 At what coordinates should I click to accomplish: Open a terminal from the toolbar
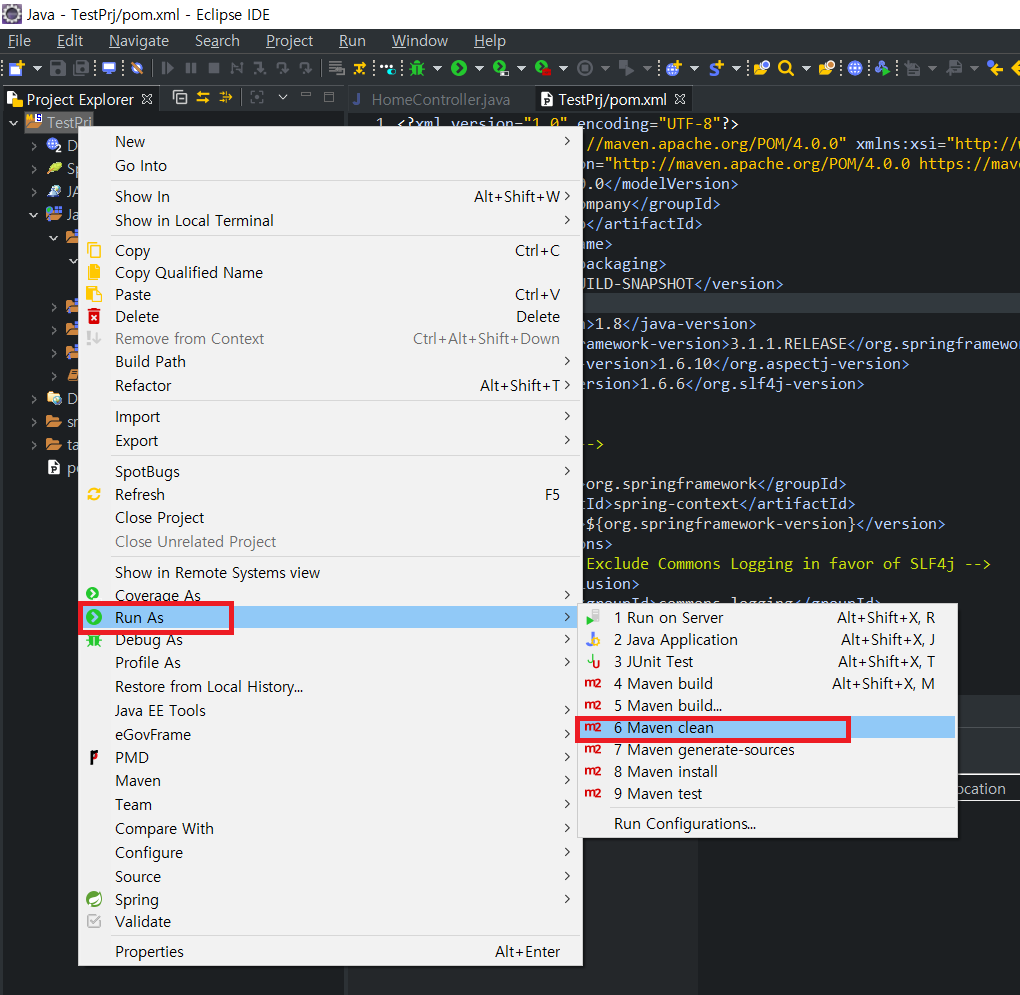coord(109,68)
